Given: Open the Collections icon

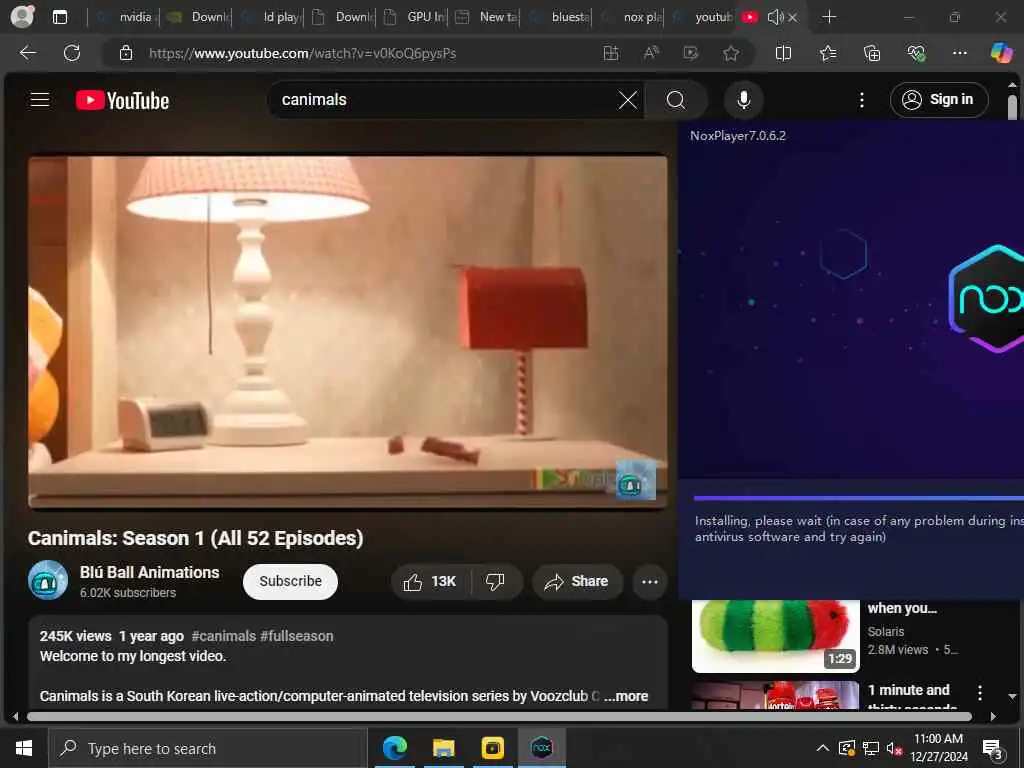Looking at the screenshot, I should [872, 53].
